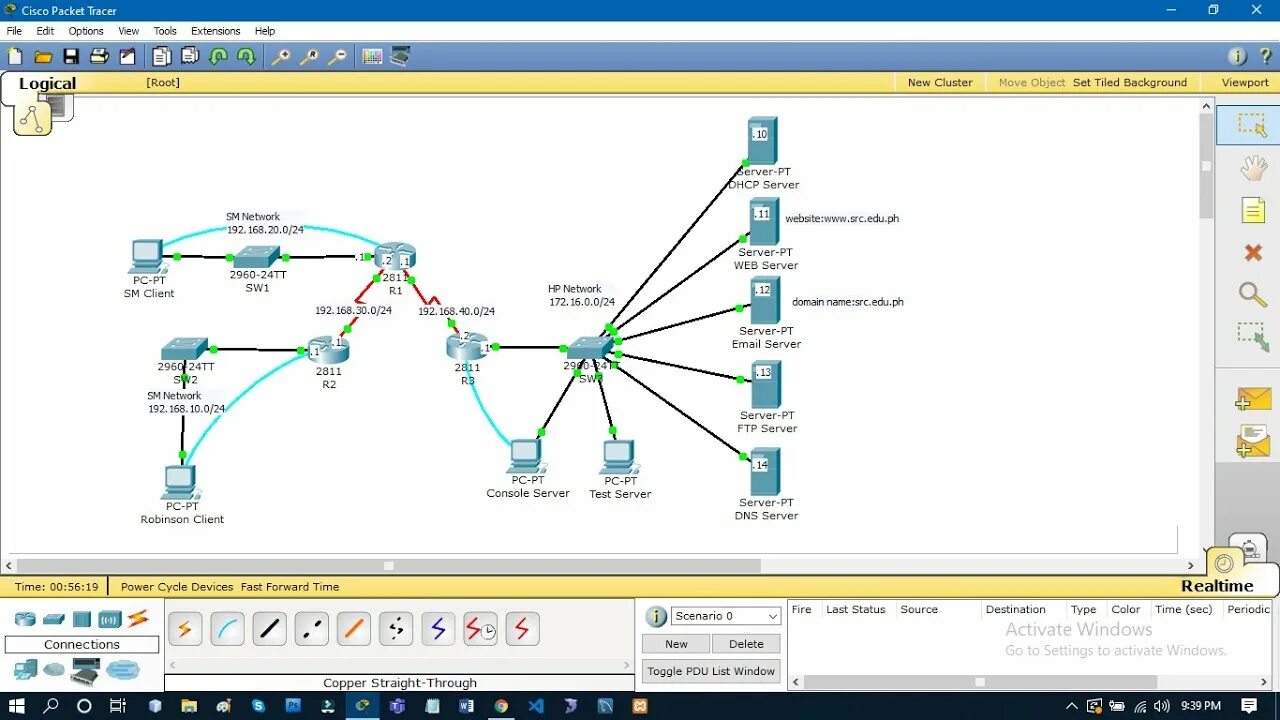1280x720 pixels.
Task: Open the Edit menu
Action: [x=45, y=31]
